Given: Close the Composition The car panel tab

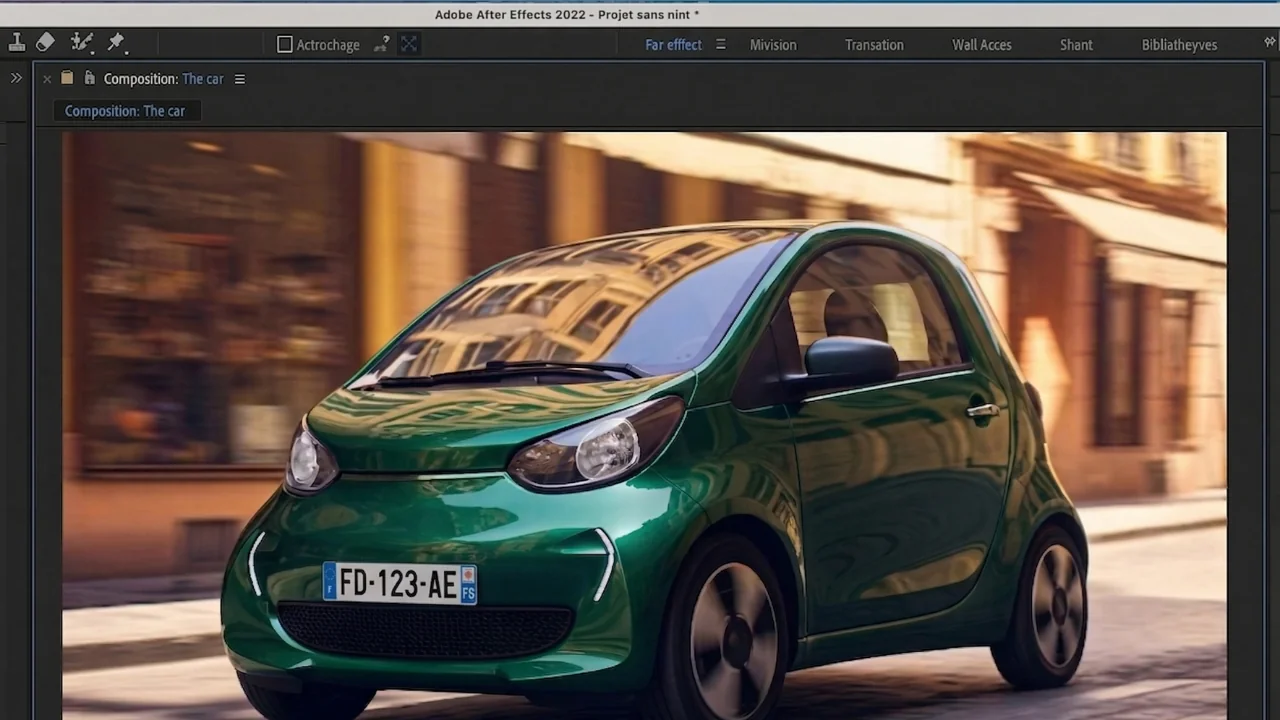Looking at the screenshot, I should click(x=47, y=79).
